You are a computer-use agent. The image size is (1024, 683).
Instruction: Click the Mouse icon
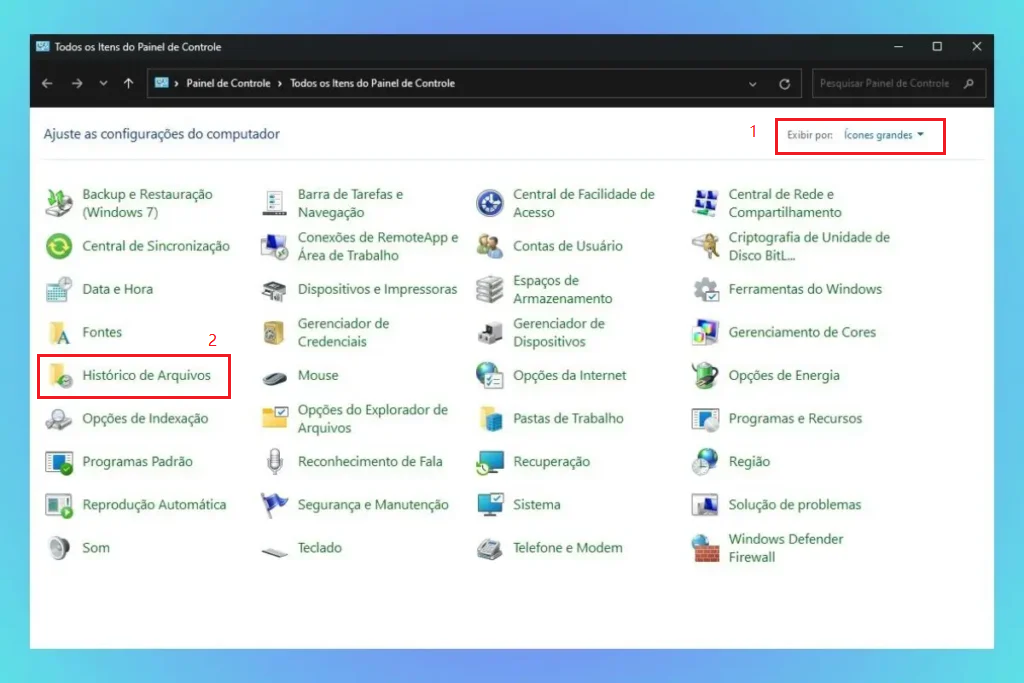274,377
